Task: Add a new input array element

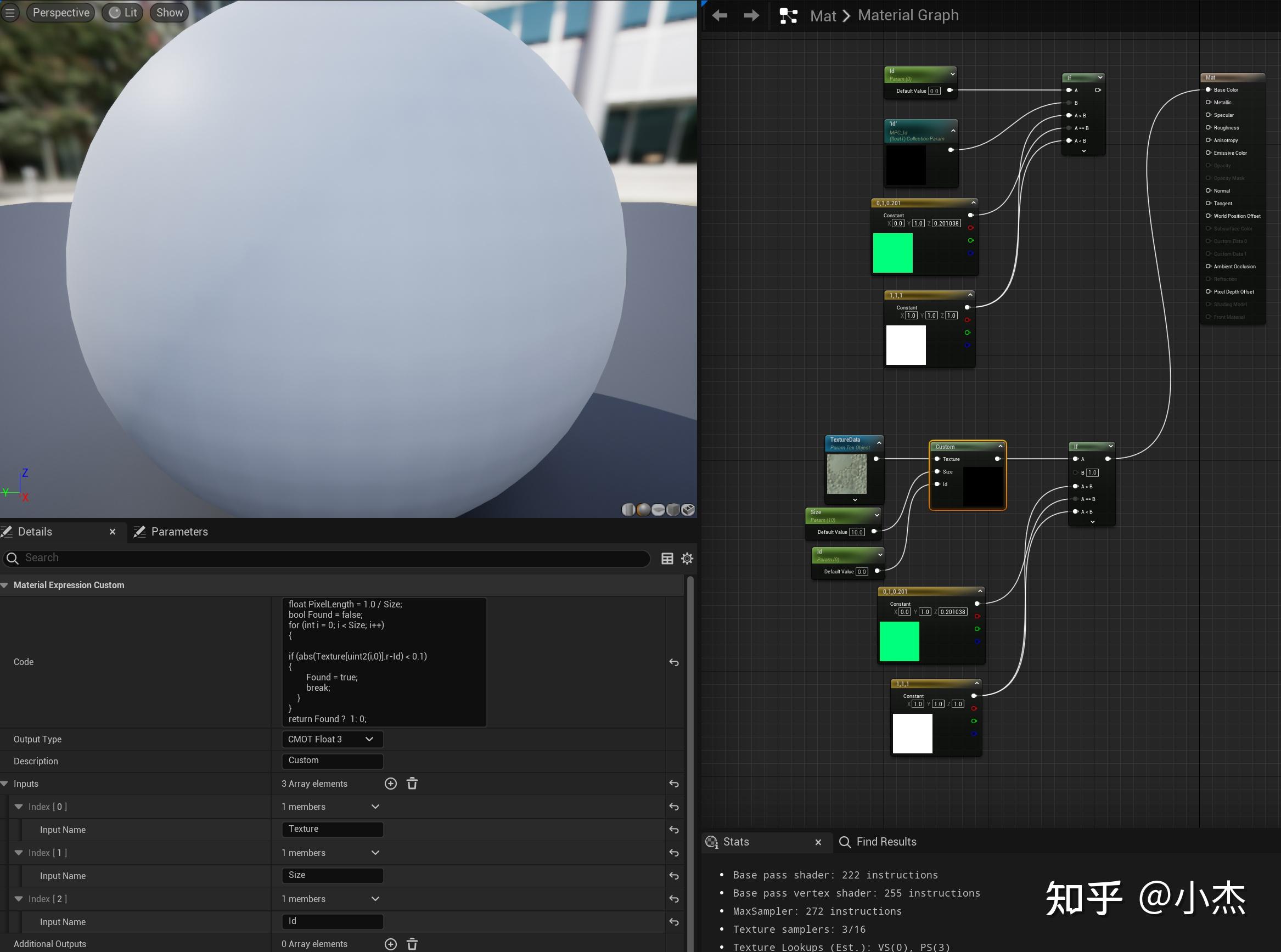Action: click(391, 783)
